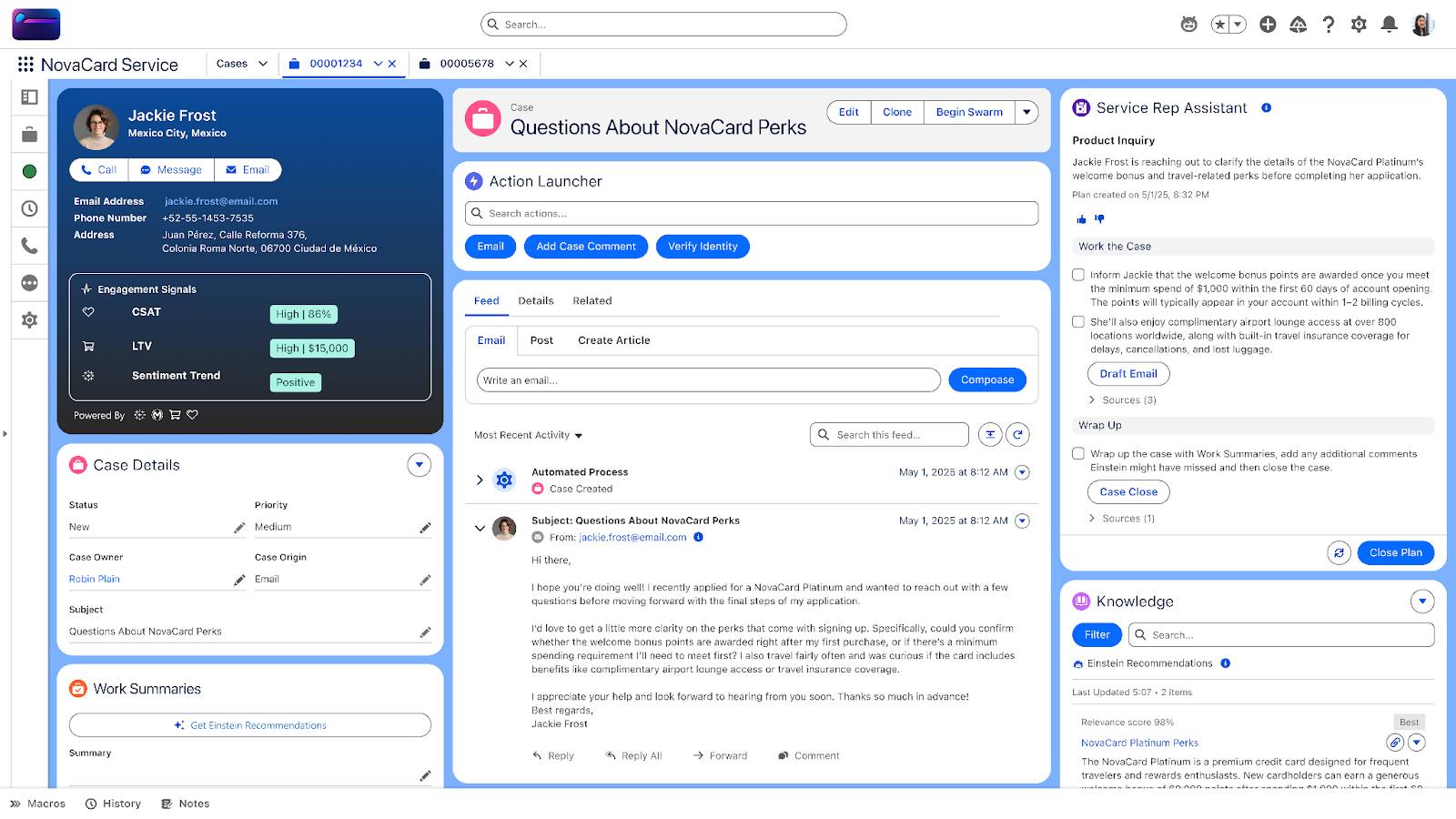
Task: Select the Create Article tab
Action: click(x=614, y=340)
